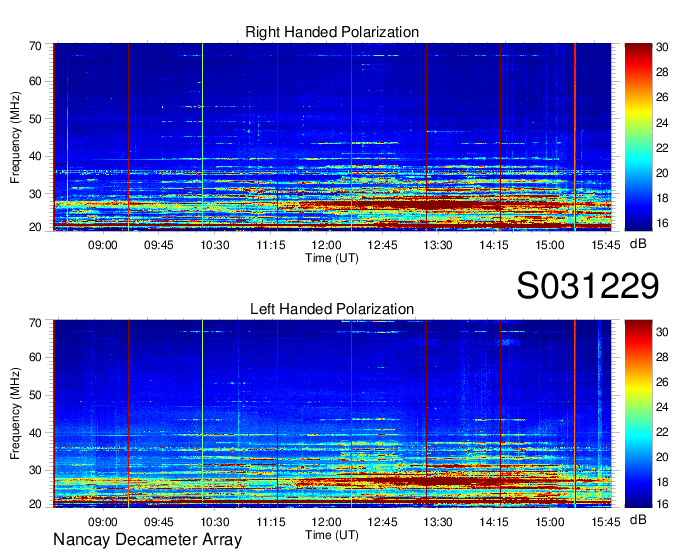
Task: Click the Left Handed plot color scale bar
Action: pos(638,413)
